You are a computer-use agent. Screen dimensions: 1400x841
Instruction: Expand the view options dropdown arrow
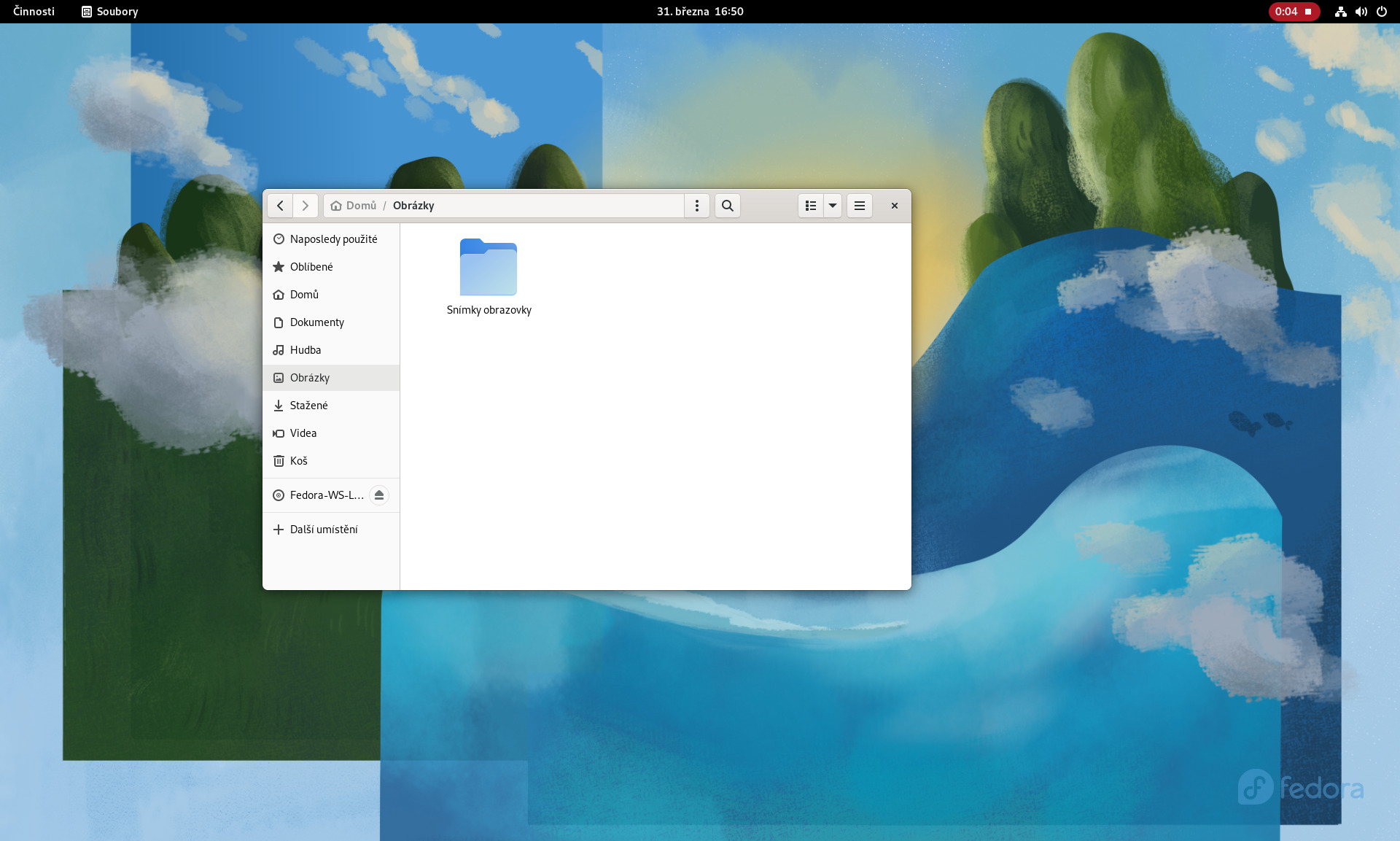click(x=833, y=206)
